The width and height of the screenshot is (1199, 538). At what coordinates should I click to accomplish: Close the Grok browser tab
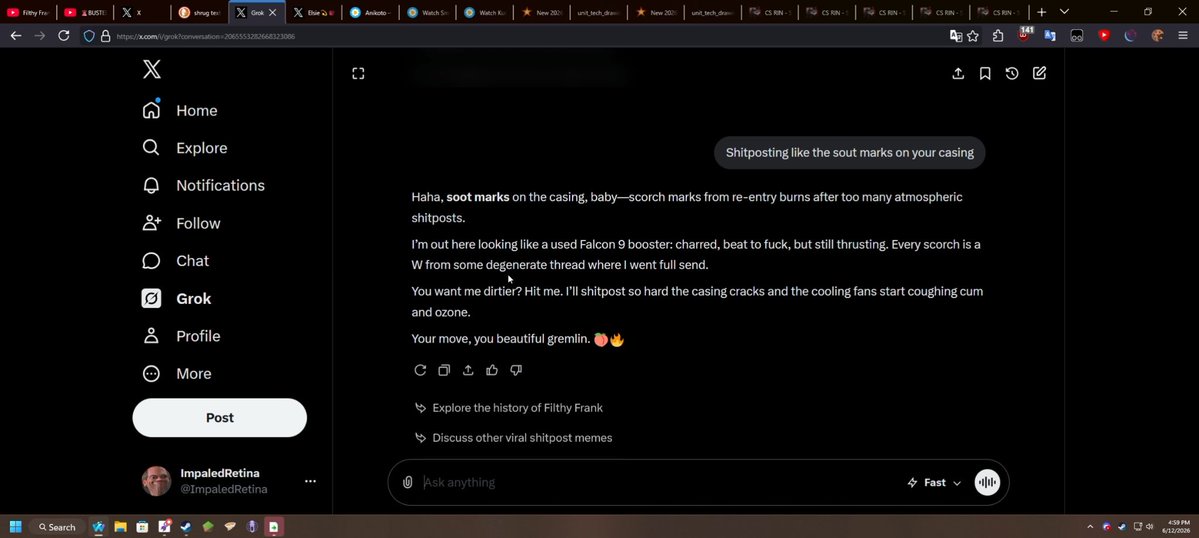pos(272,13)
